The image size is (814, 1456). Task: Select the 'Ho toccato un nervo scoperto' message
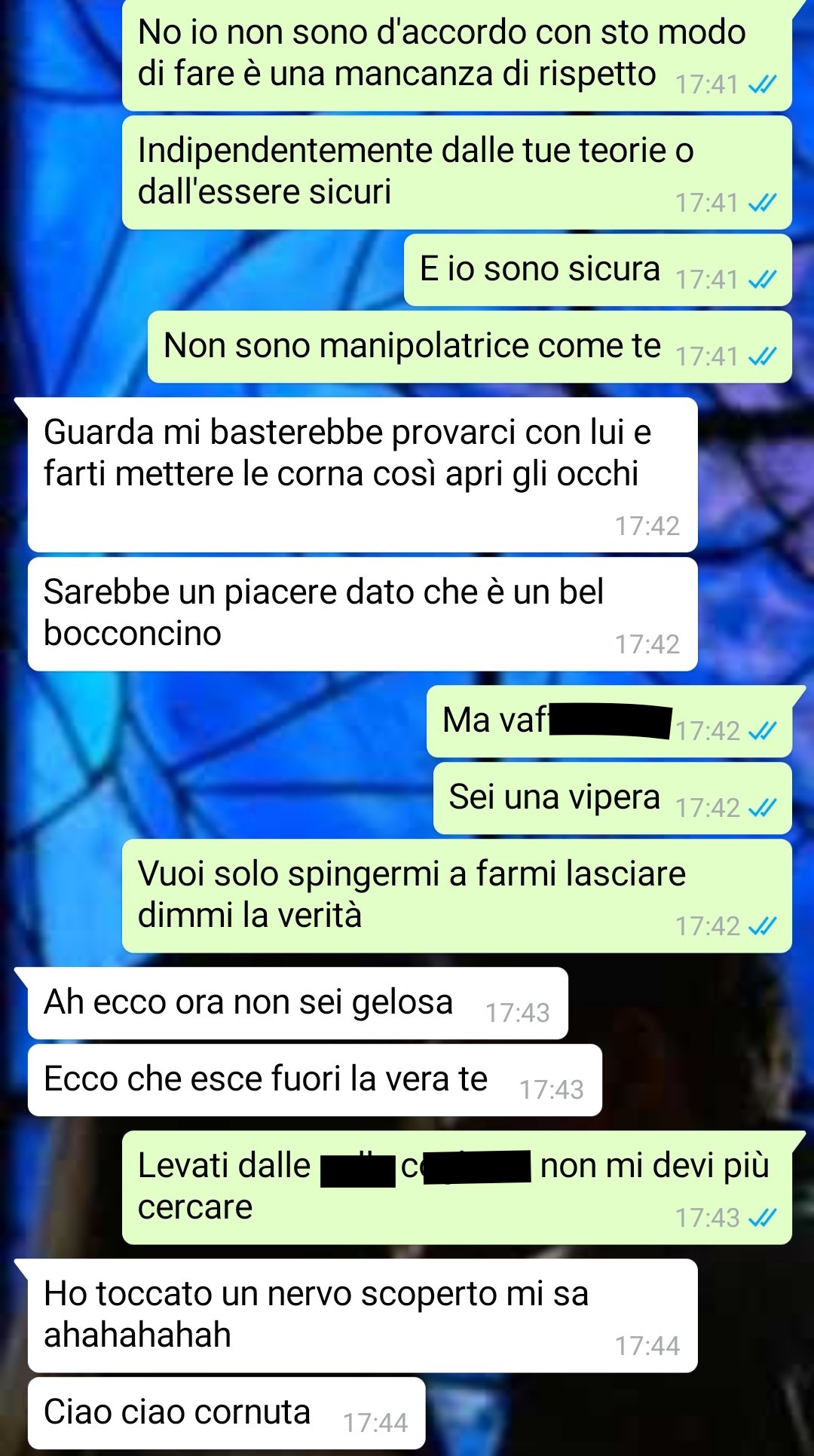point(363,1315)
